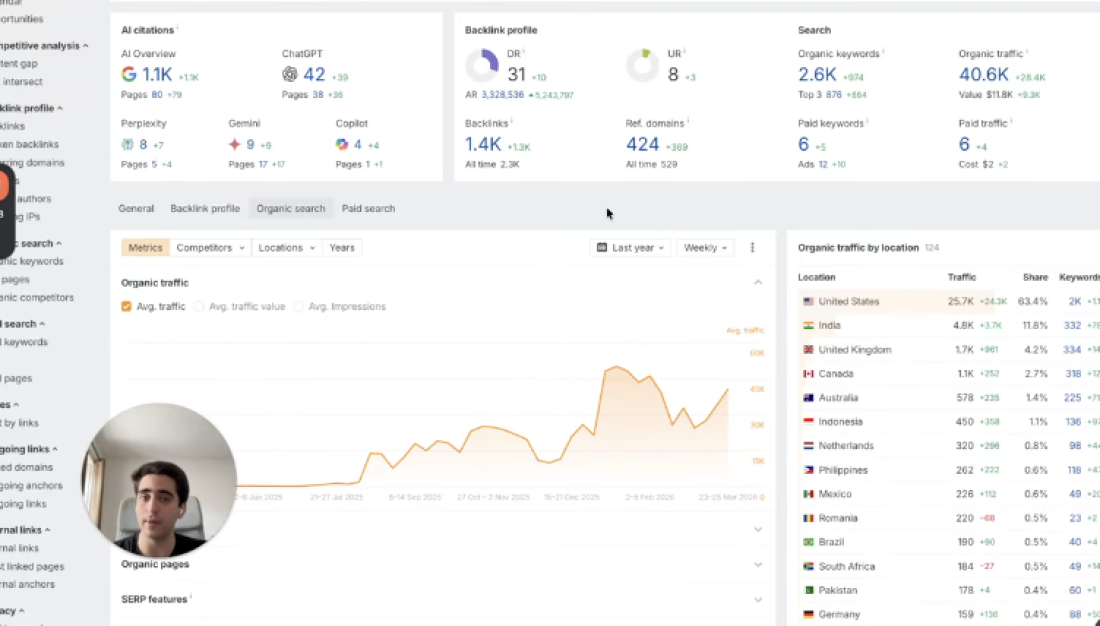Open the Paid search tab
Image resolution: width=1100 pixels, height=626 pixels.
coord(368,208)
